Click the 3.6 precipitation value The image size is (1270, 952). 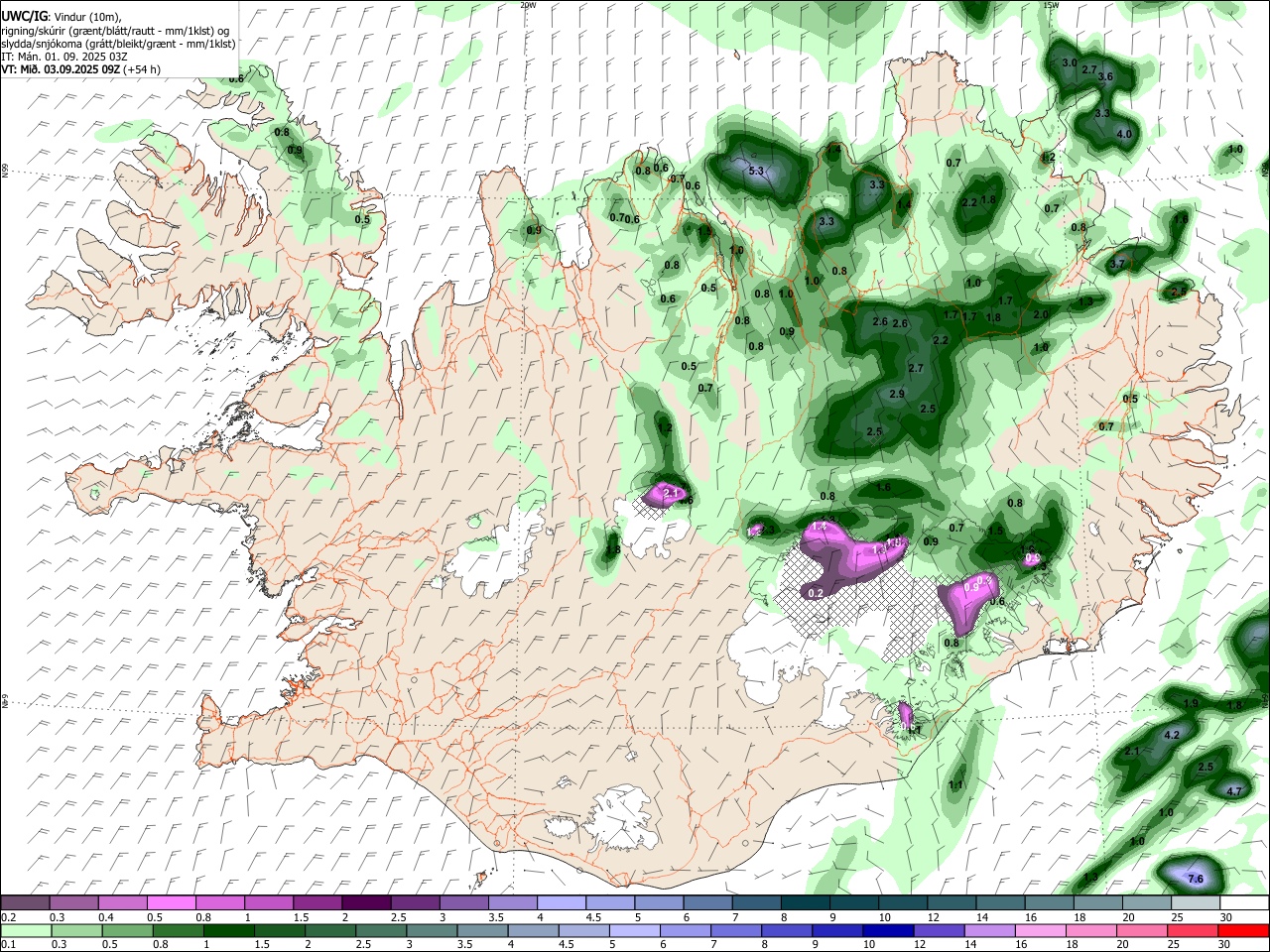[x=1106, y=76]
